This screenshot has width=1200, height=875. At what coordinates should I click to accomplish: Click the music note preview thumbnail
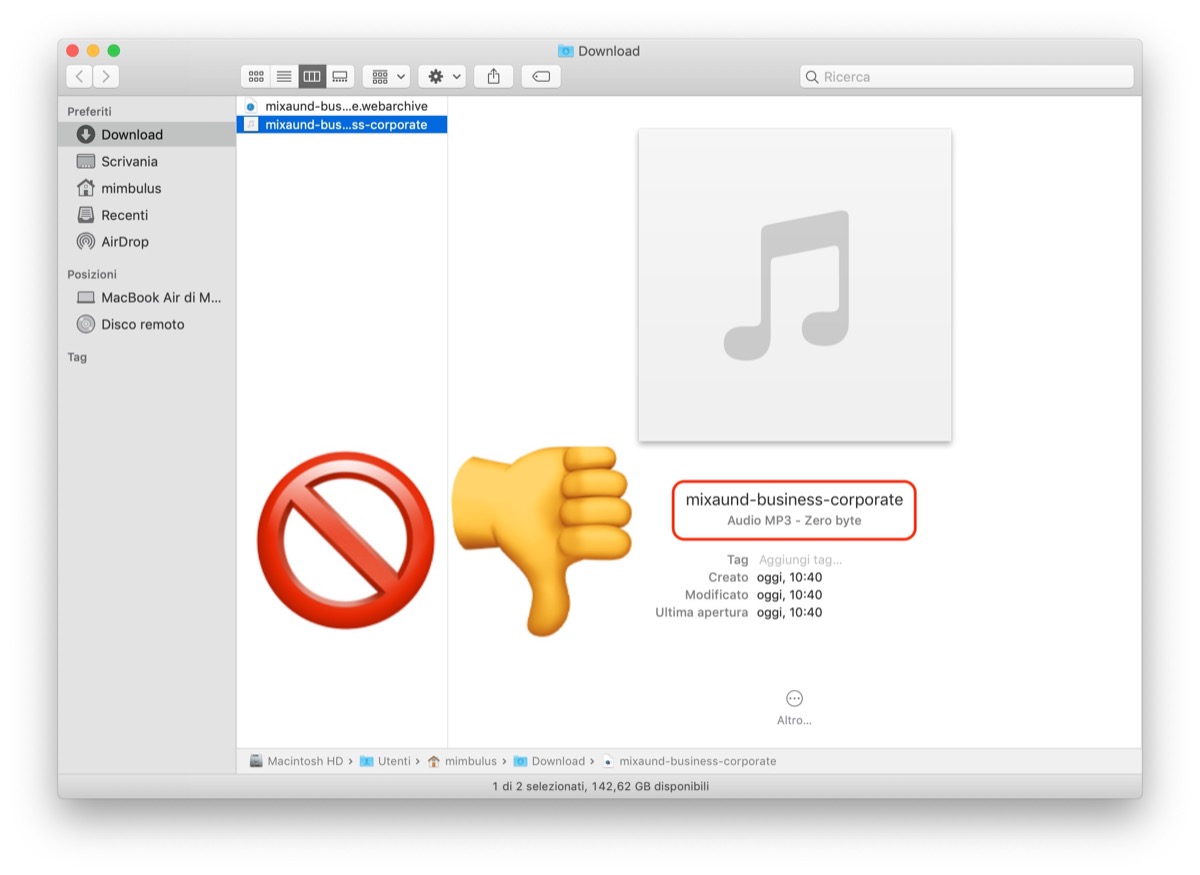pyautogui.click(x=795, y=285)
